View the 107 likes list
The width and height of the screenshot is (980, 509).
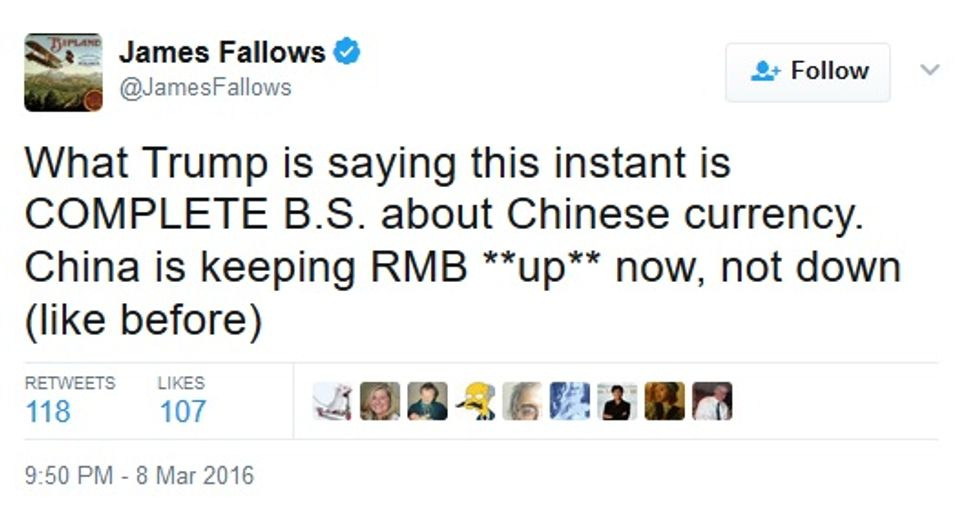click(x=182, y=400)
